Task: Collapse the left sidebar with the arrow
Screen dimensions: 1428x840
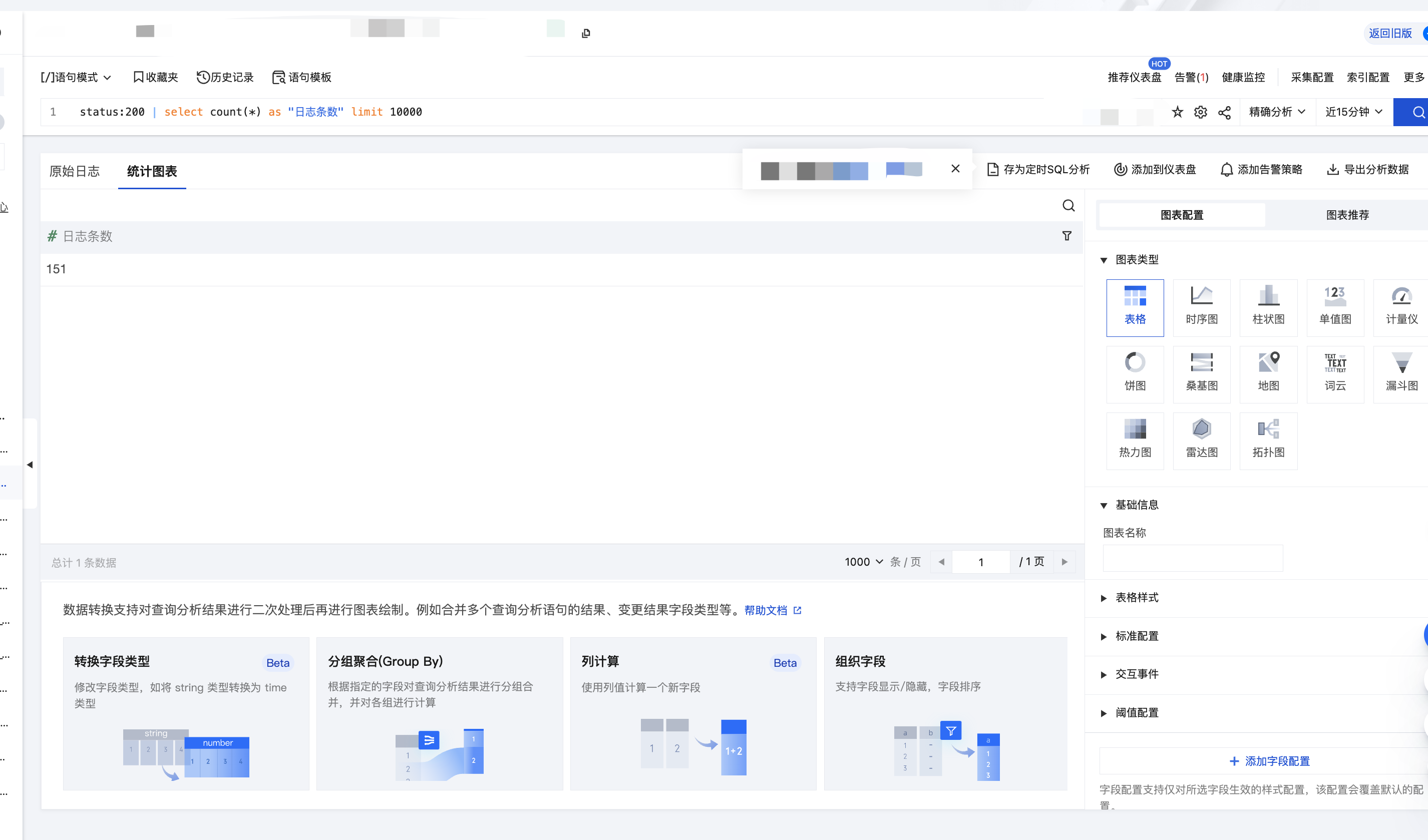Action: click(x=30, y=465)
